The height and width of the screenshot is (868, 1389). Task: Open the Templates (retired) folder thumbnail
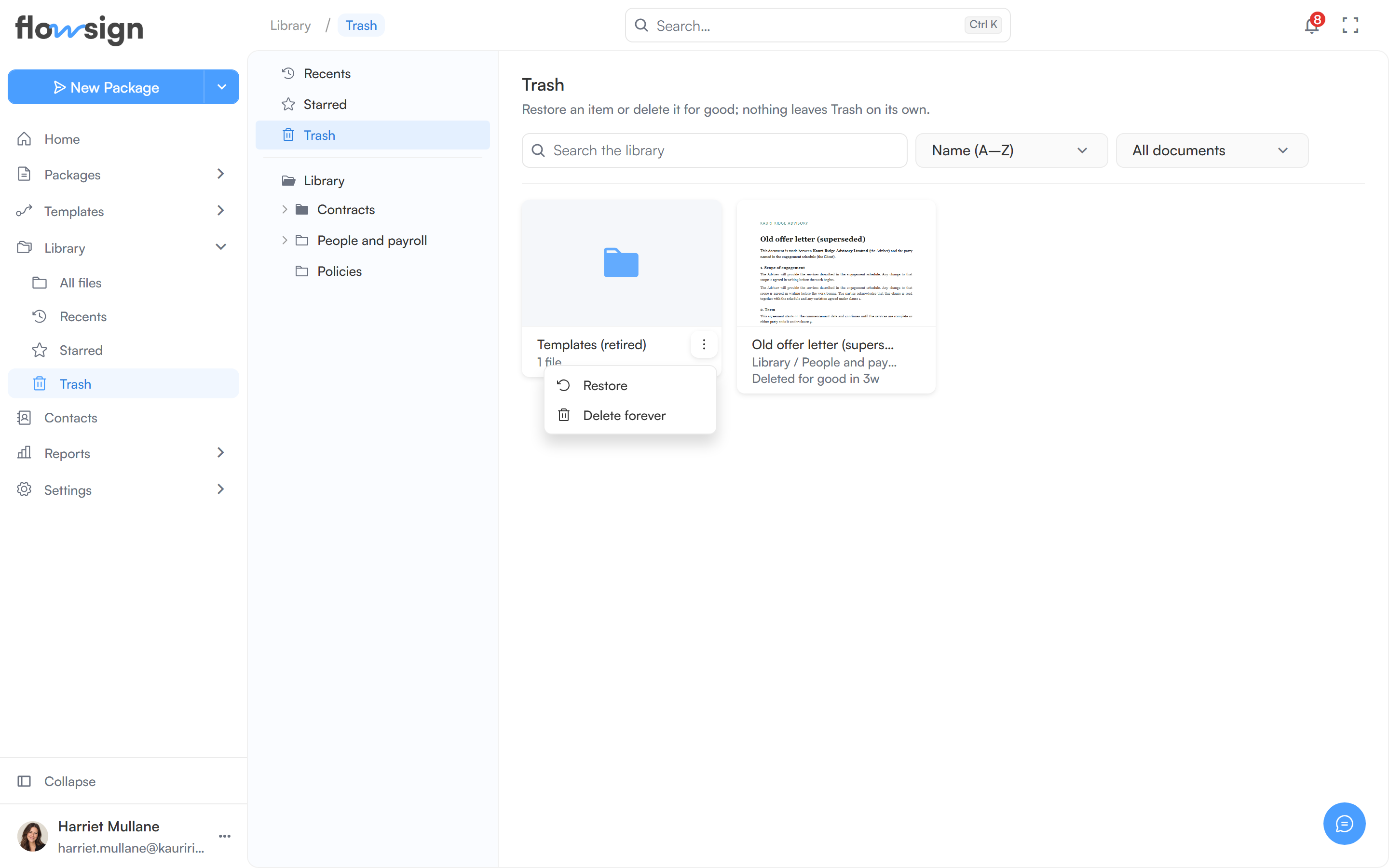[622, 263]
